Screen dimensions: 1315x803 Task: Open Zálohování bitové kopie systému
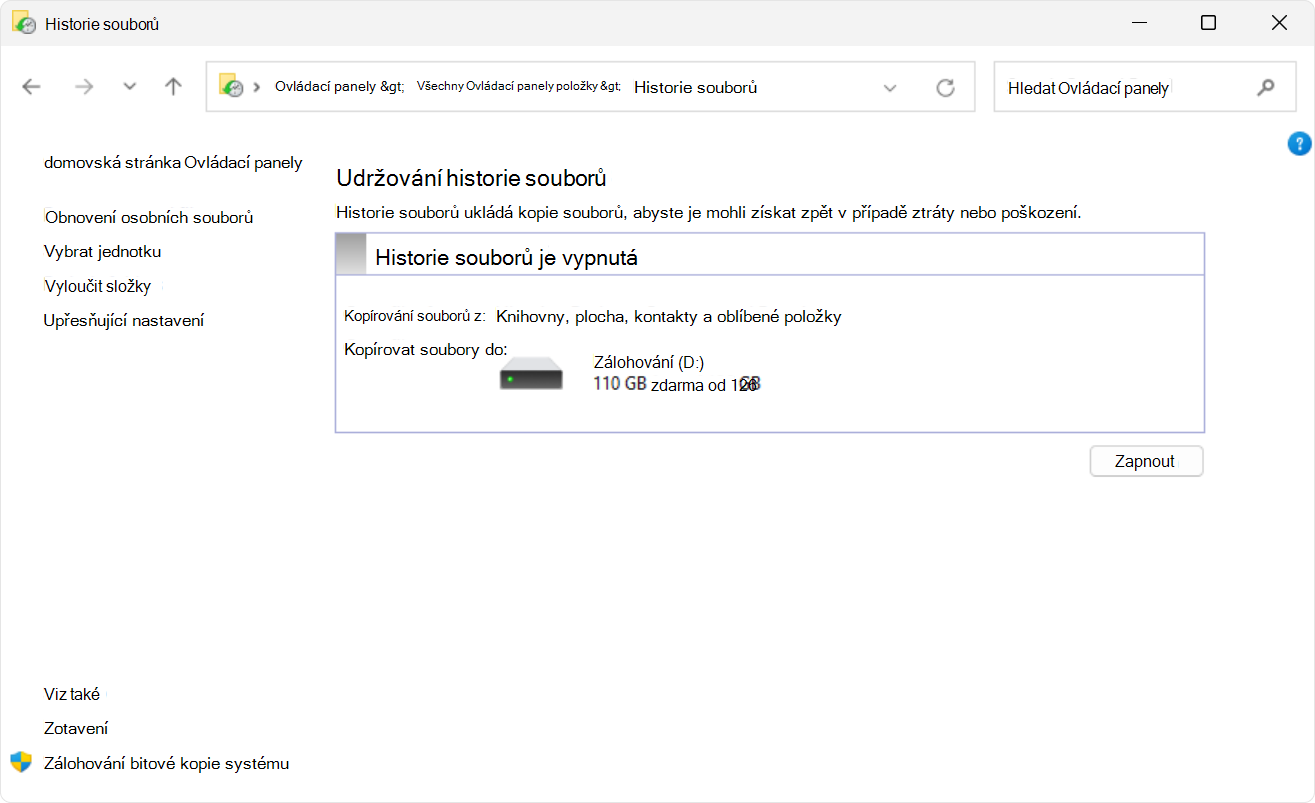click(x=166, y=763)
